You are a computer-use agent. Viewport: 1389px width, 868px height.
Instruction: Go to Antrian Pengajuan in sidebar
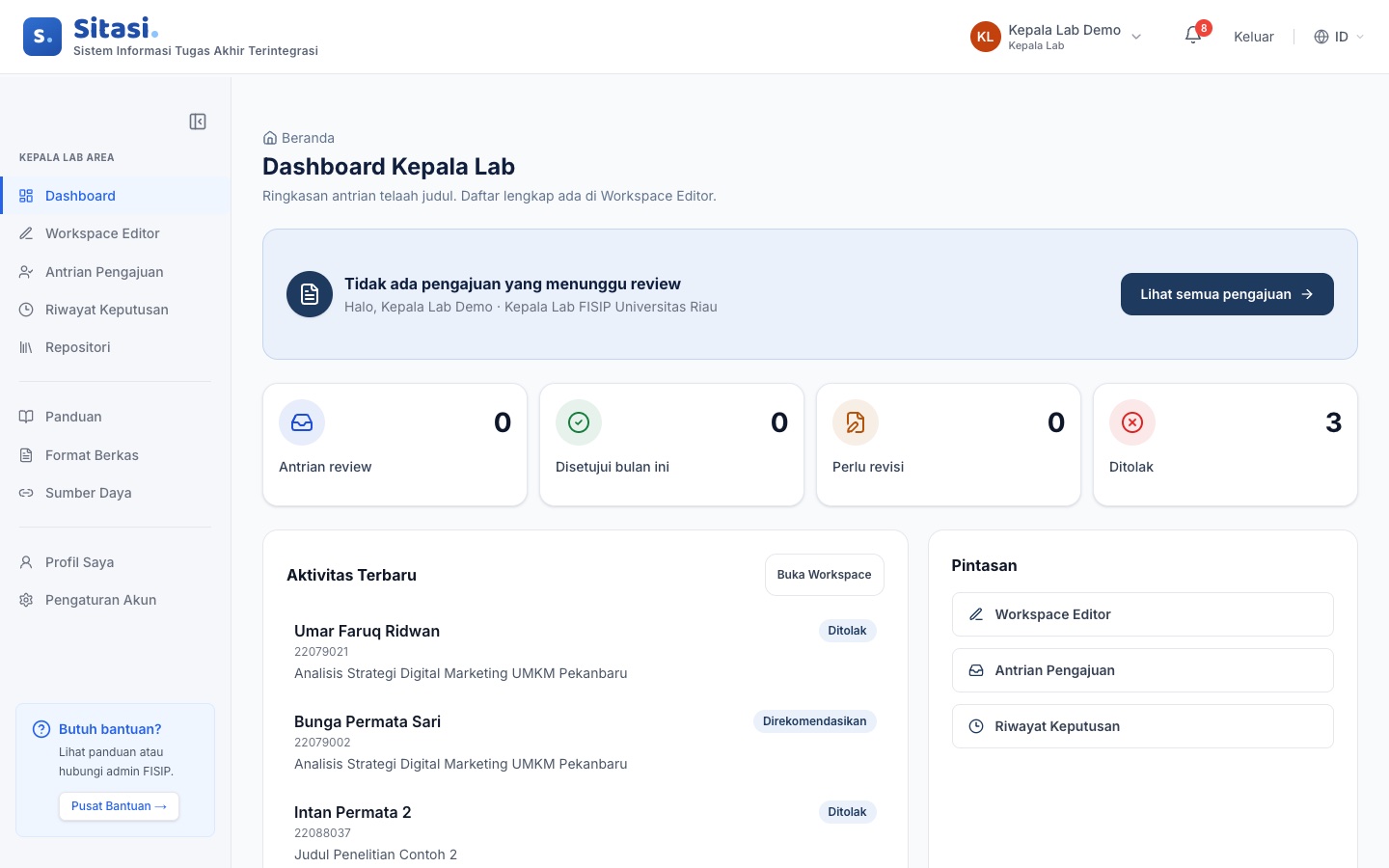(115, 272)
